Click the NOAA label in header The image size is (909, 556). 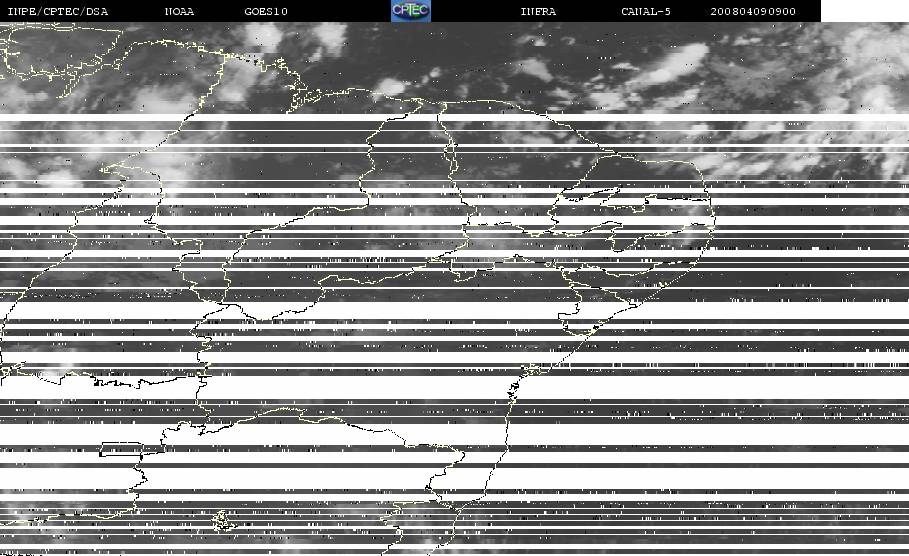(179, 11)
